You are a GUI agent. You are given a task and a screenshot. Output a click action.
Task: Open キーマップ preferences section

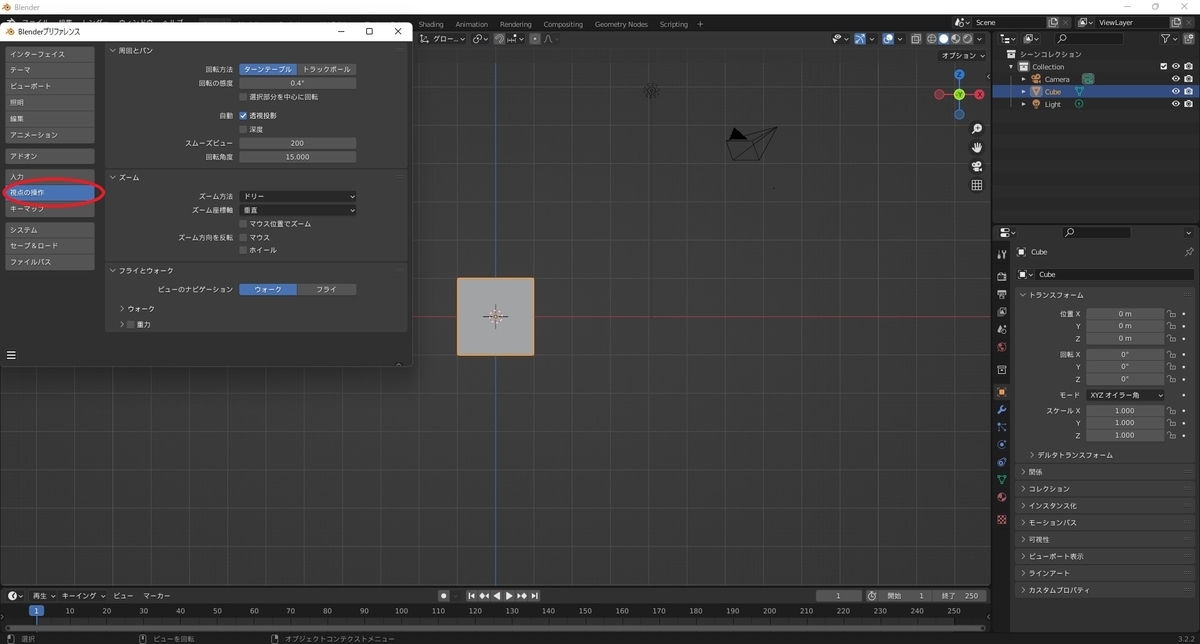(50, 208)
